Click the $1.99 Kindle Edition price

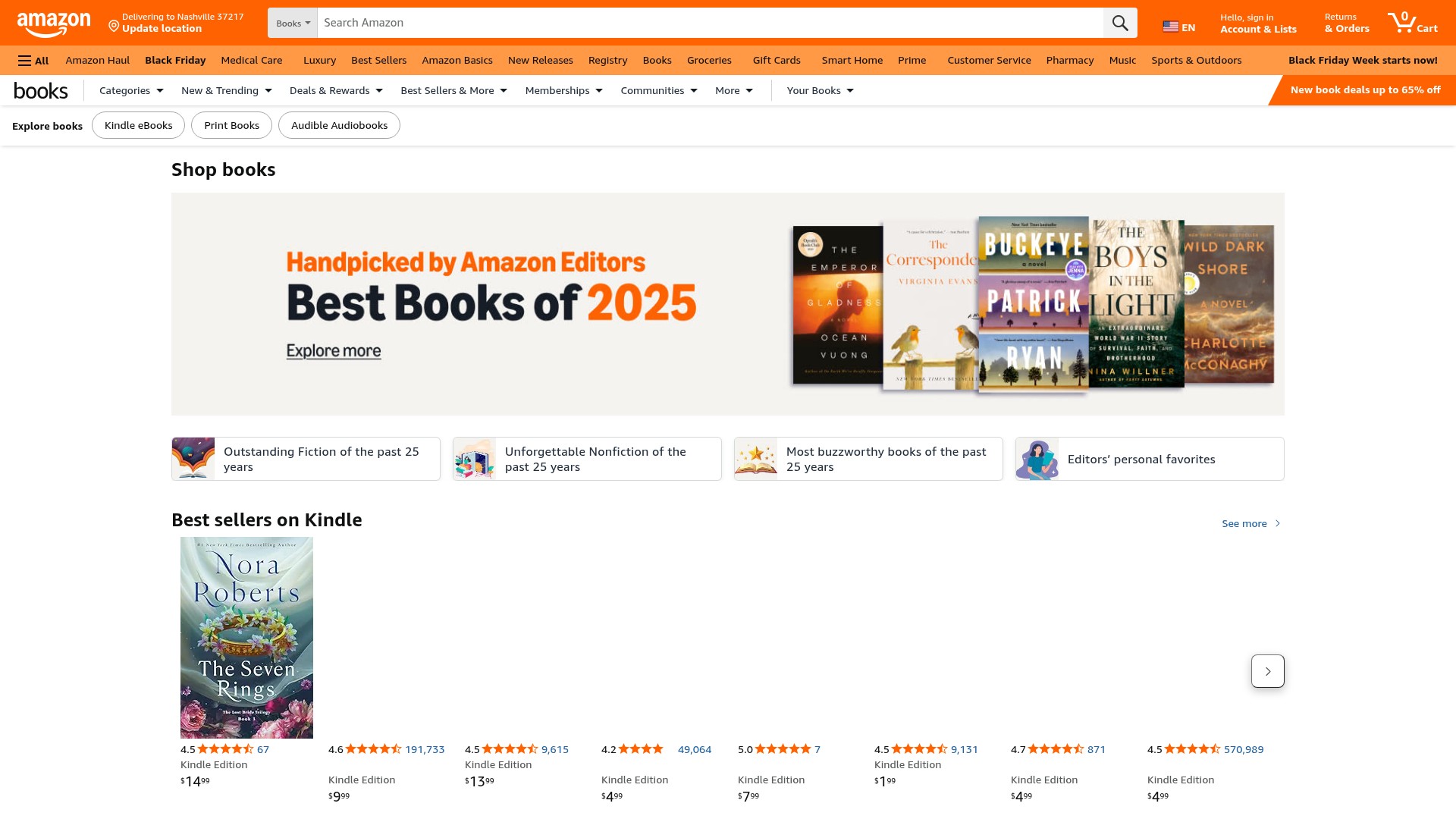pos(885,781)
